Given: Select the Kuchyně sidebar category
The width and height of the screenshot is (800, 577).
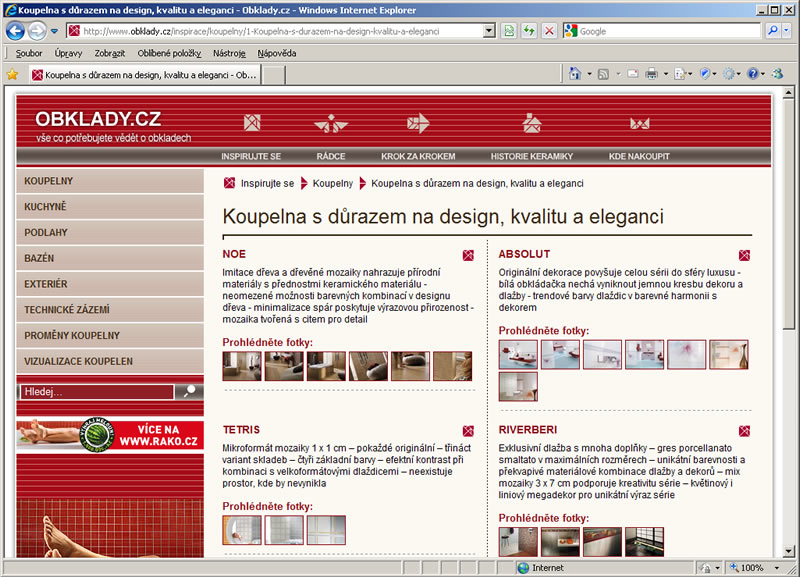Looking at the screenshot, I should point(46,207).
